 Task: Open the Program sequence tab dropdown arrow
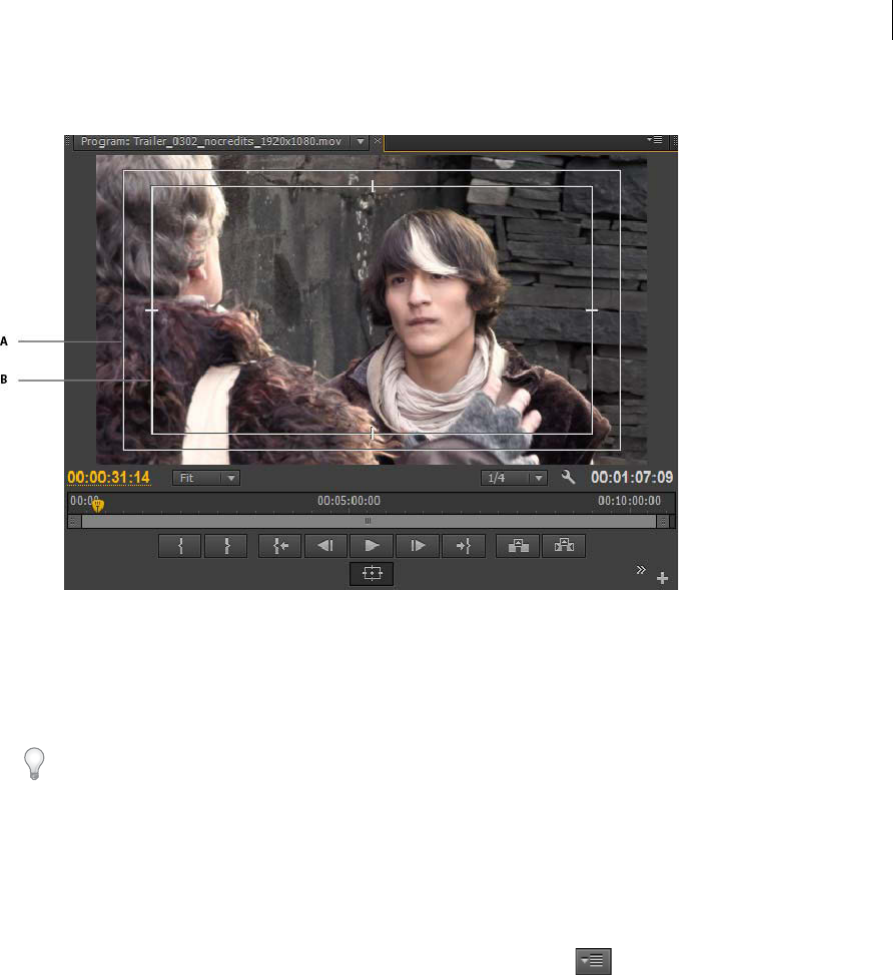coord(360,142)
